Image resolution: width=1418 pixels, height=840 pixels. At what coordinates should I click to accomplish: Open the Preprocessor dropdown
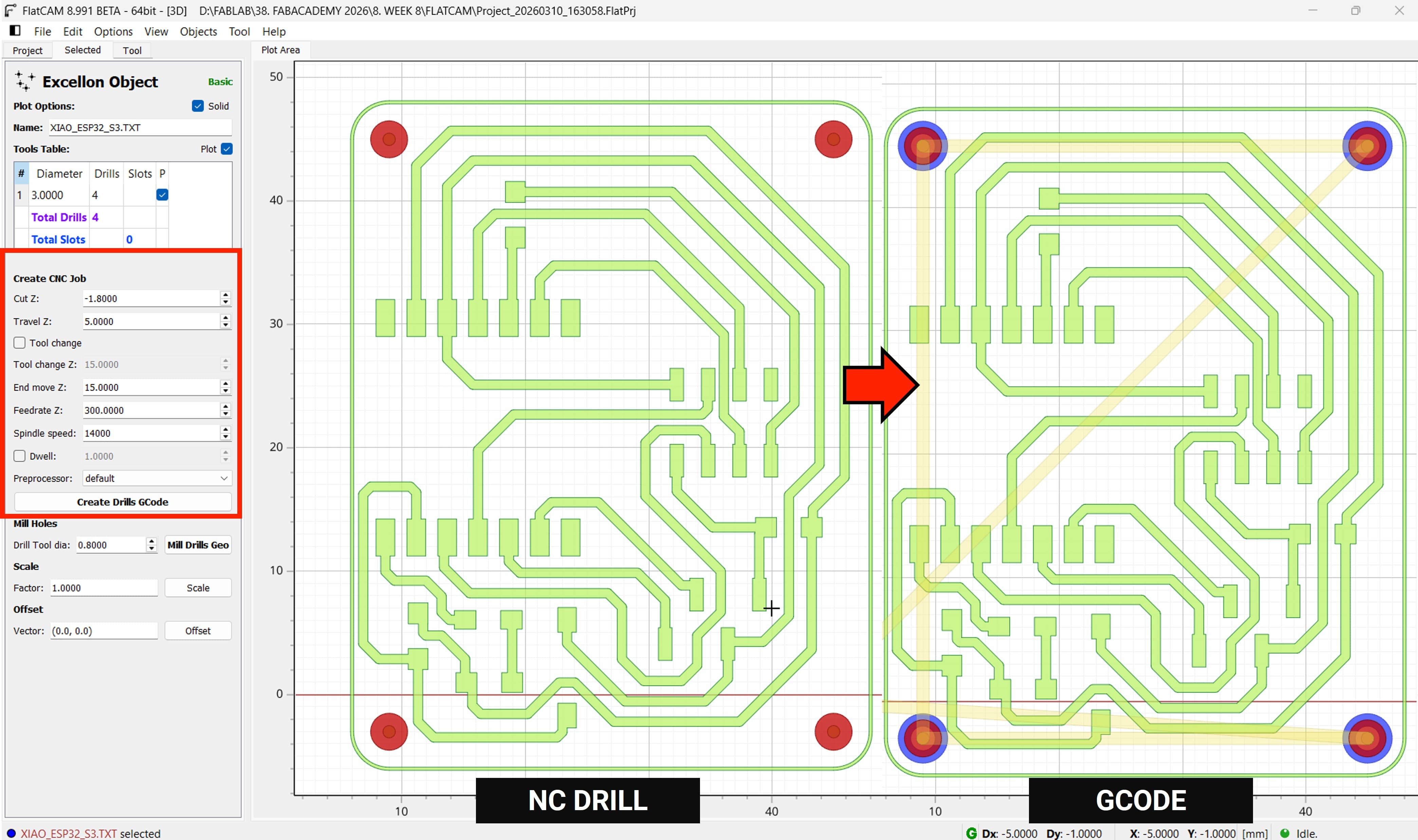pos(157,478)
